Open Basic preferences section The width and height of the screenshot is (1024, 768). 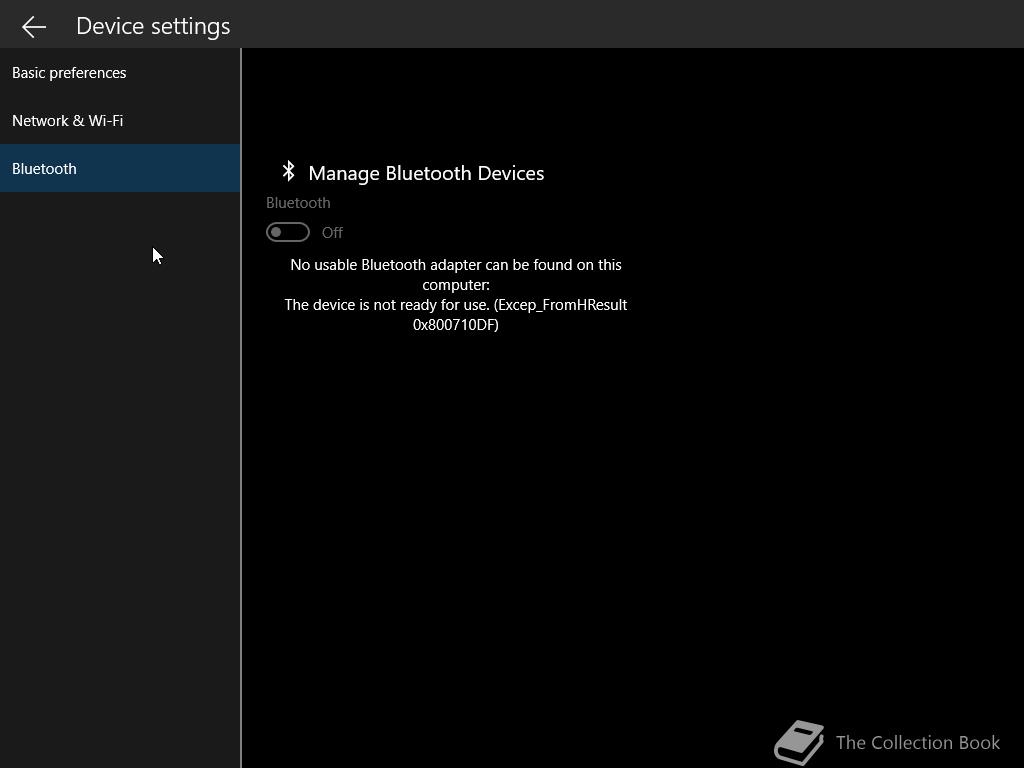120,72
